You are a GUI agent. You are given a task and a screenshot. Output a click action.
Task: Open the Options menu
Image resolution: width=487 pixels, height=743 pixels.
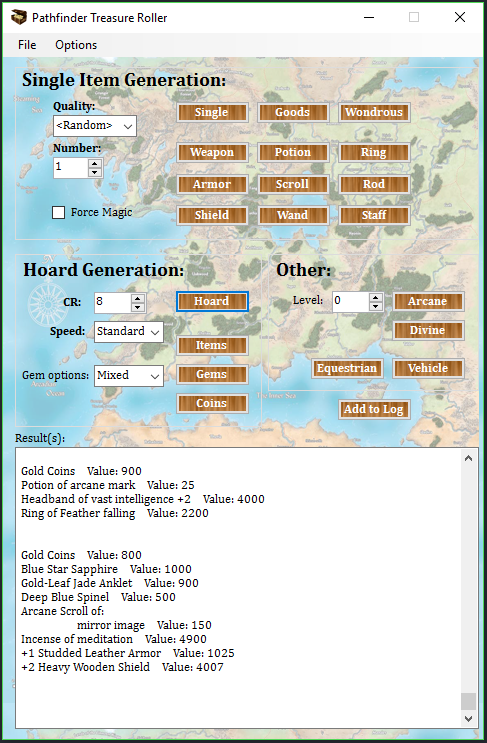pyautogui.click(x=76, y=45)
